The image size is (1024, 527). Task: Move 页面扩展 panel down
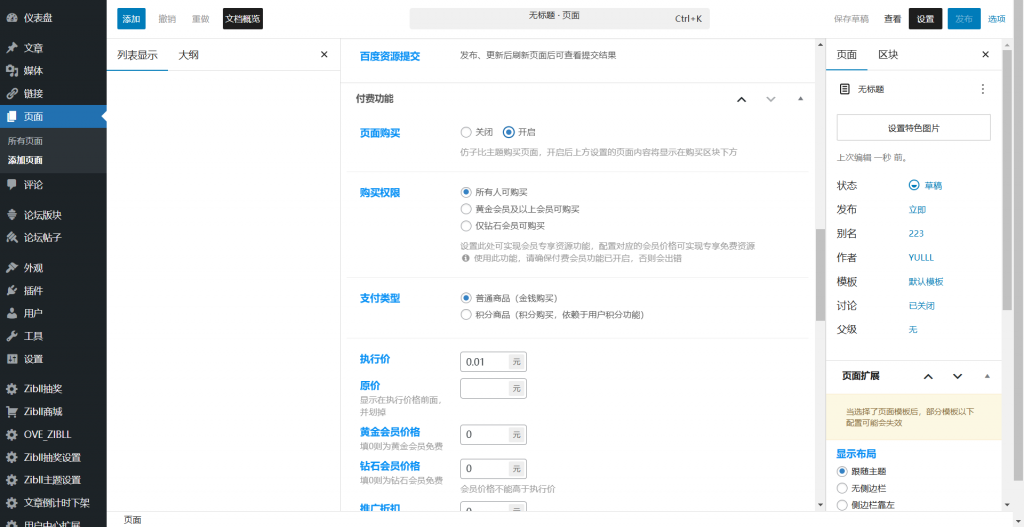coord(957,376)
